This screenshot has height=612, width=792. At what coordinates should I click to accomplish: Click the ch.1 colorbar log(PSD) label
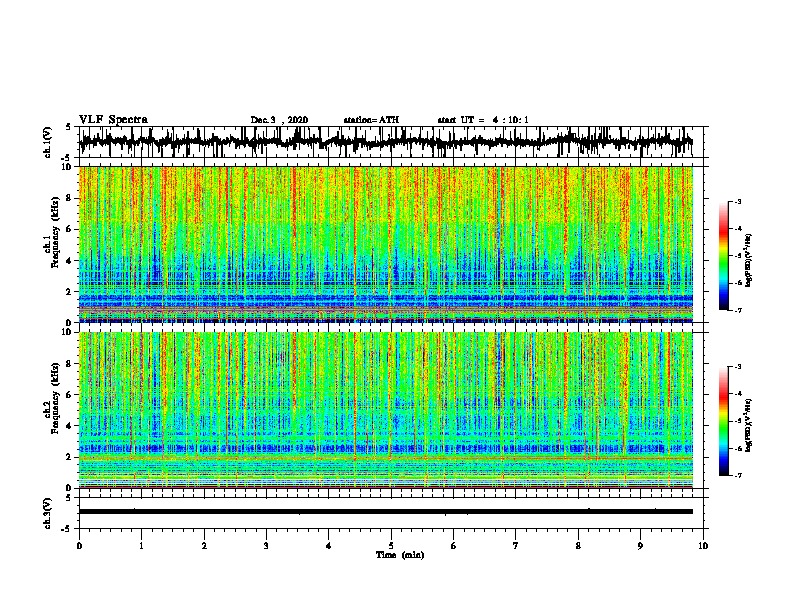(x=749, y=260)
